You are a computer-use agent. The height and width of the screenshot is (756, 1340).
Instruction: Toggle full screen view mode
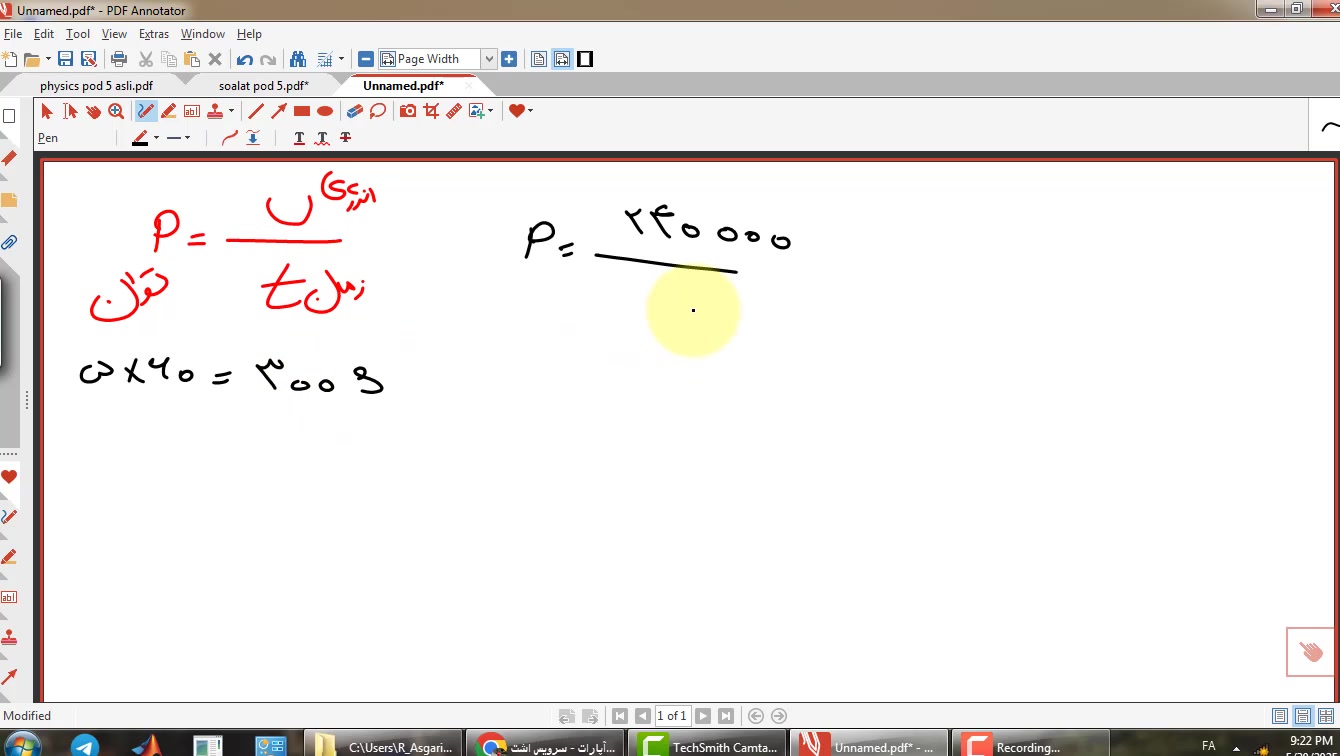pos(585,59)
